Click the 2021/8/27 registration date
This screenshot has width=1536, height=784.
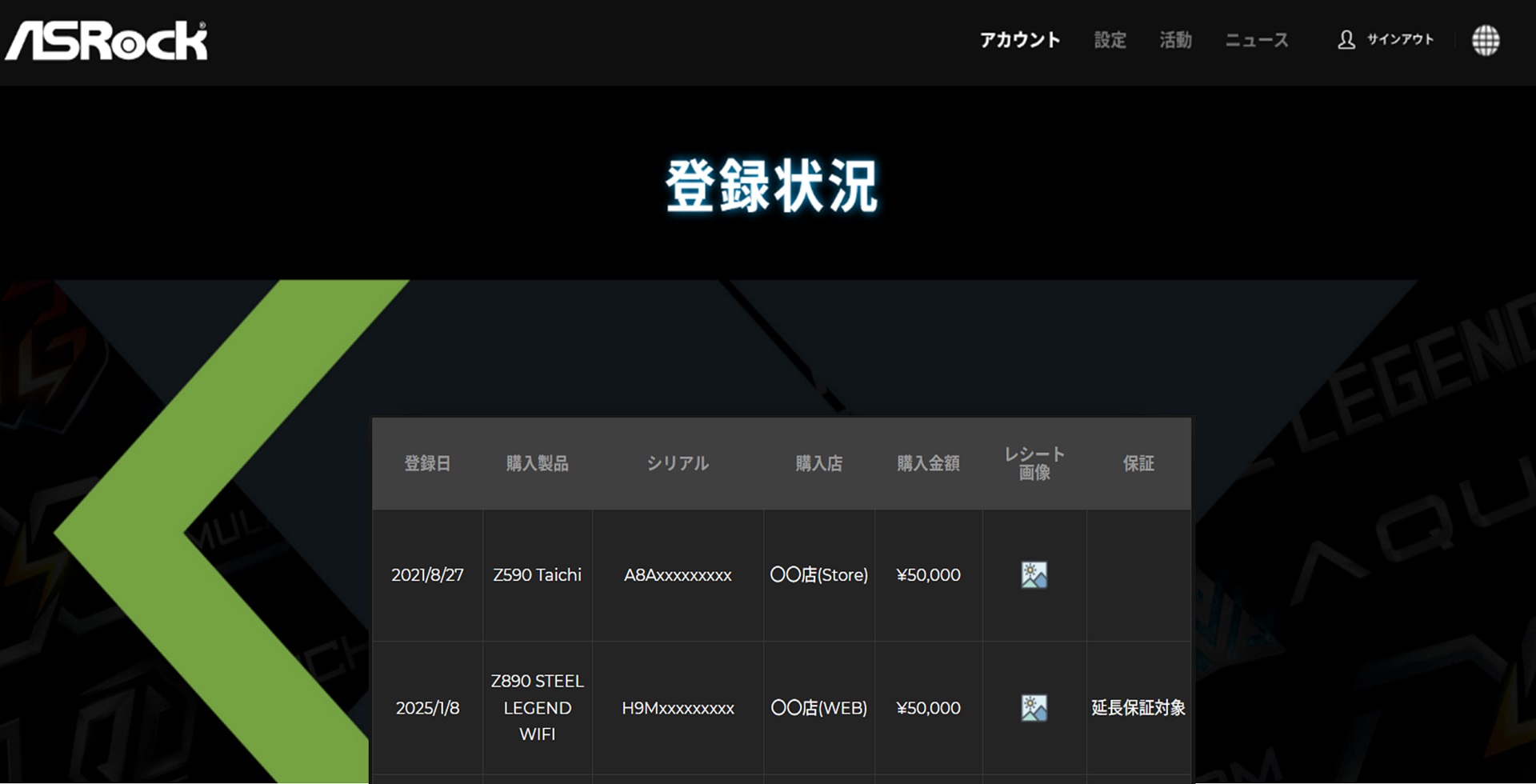(427, 574)
